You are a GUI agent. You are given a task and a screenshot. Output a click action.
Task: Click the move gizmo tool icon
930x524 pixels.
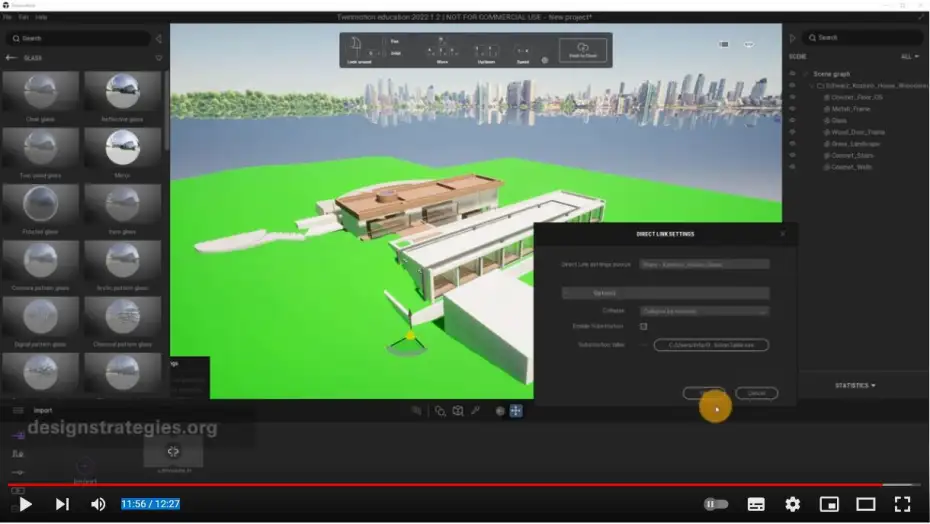coord(516,411)
